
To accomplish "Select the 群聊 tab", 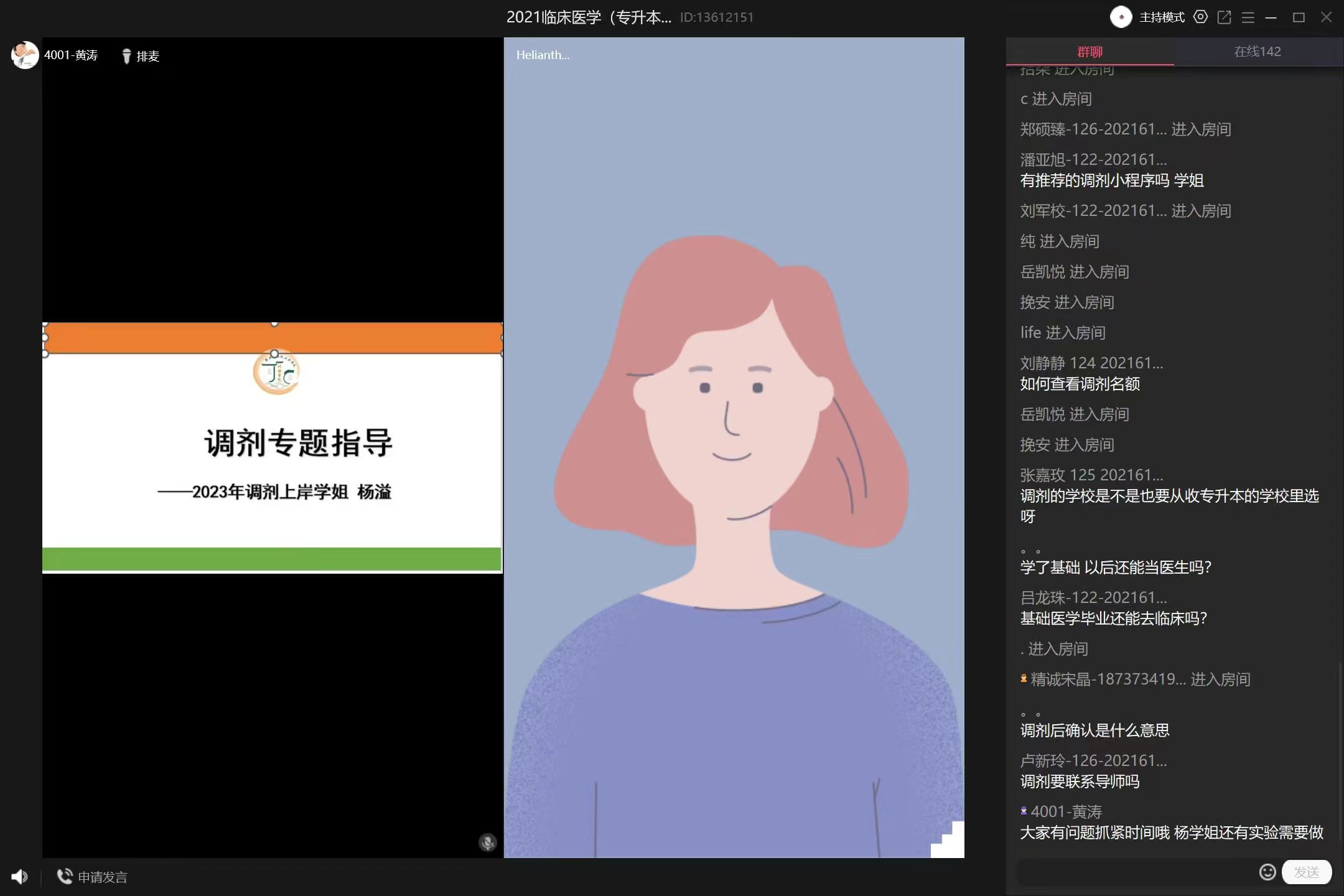I will click(1090, 52).
